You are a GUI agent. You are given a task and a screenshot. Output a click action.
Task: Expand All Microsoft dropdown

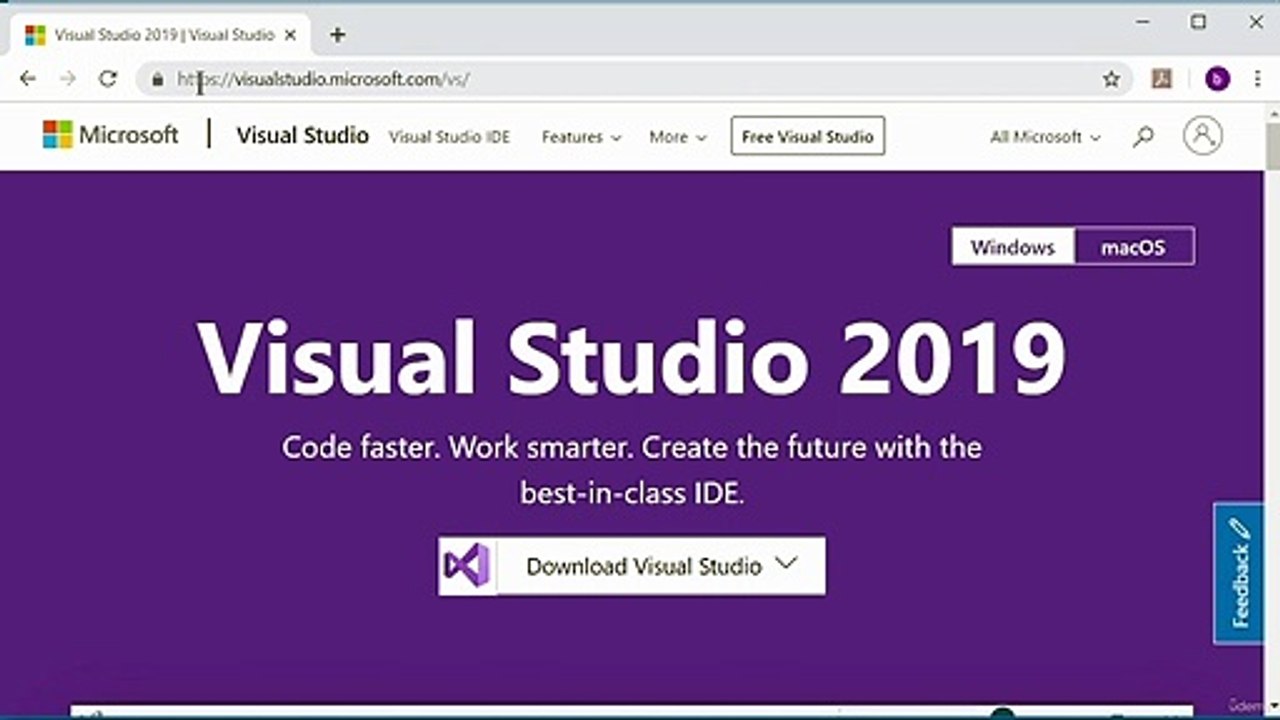coord(1045,137)
